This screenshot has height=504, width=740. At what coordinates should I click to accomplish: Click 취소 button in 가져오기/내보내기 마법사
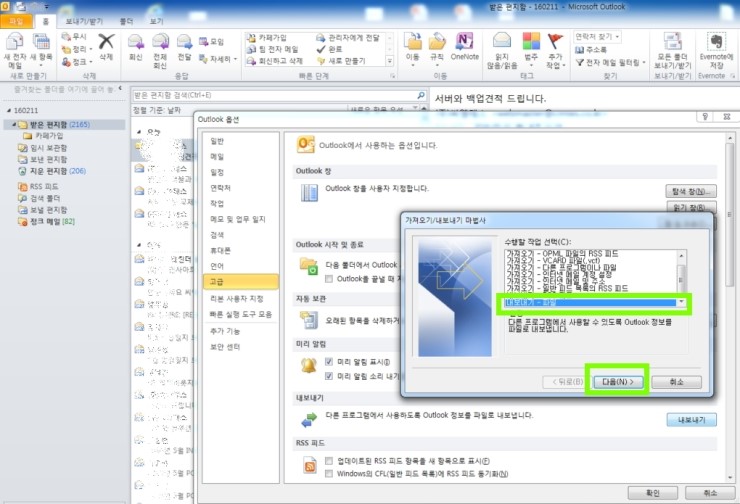[x=676, y=382]
